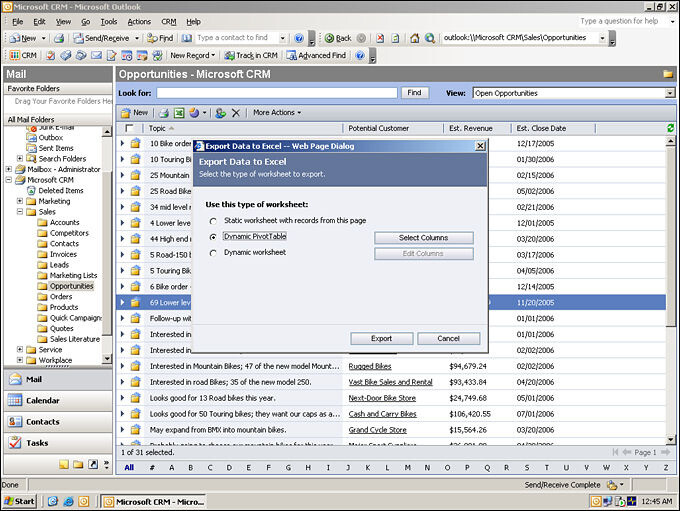Image resolution: width=680 pixels, height=511 pixels.
Task: Open the More Actions dropdown
Action: (277, 113)
